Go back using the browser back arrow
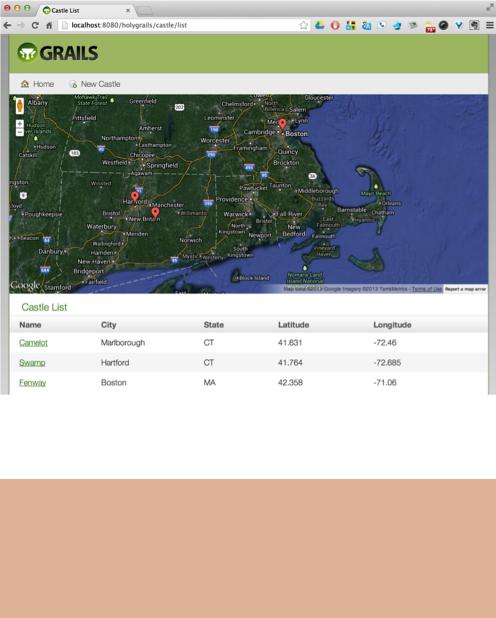Screen dimensions: 496x618 tap(7, 25)
